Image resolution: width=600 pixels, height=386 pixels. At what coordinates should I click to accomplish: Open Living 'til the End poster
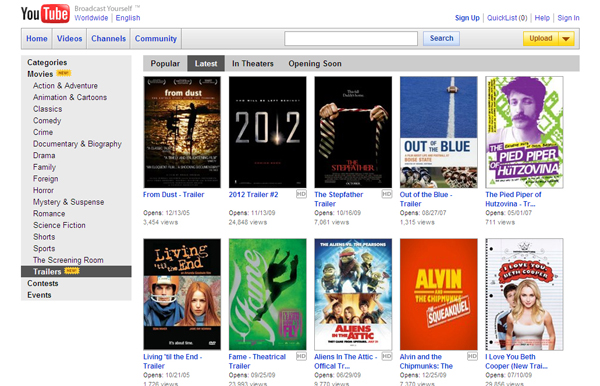pyautogui.click(x=182, y=294)
